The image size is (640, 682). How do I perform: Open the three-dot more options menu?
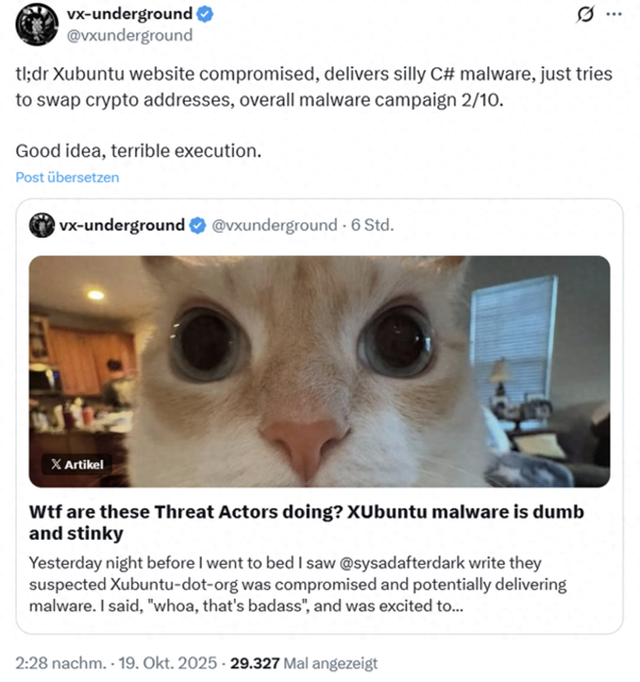click(x=613, y=16)
